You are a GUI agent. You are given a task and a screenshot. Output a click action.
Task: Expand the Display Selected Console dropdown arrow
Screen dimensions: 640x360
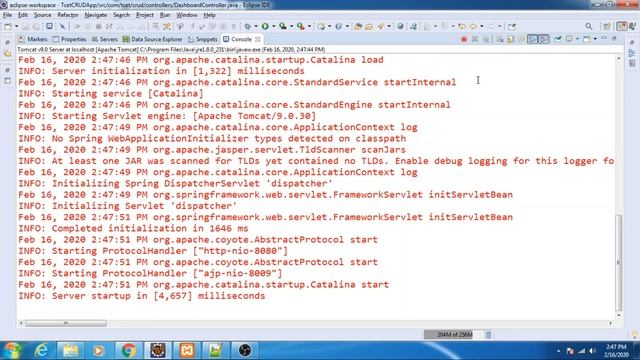tap(577, 39)
